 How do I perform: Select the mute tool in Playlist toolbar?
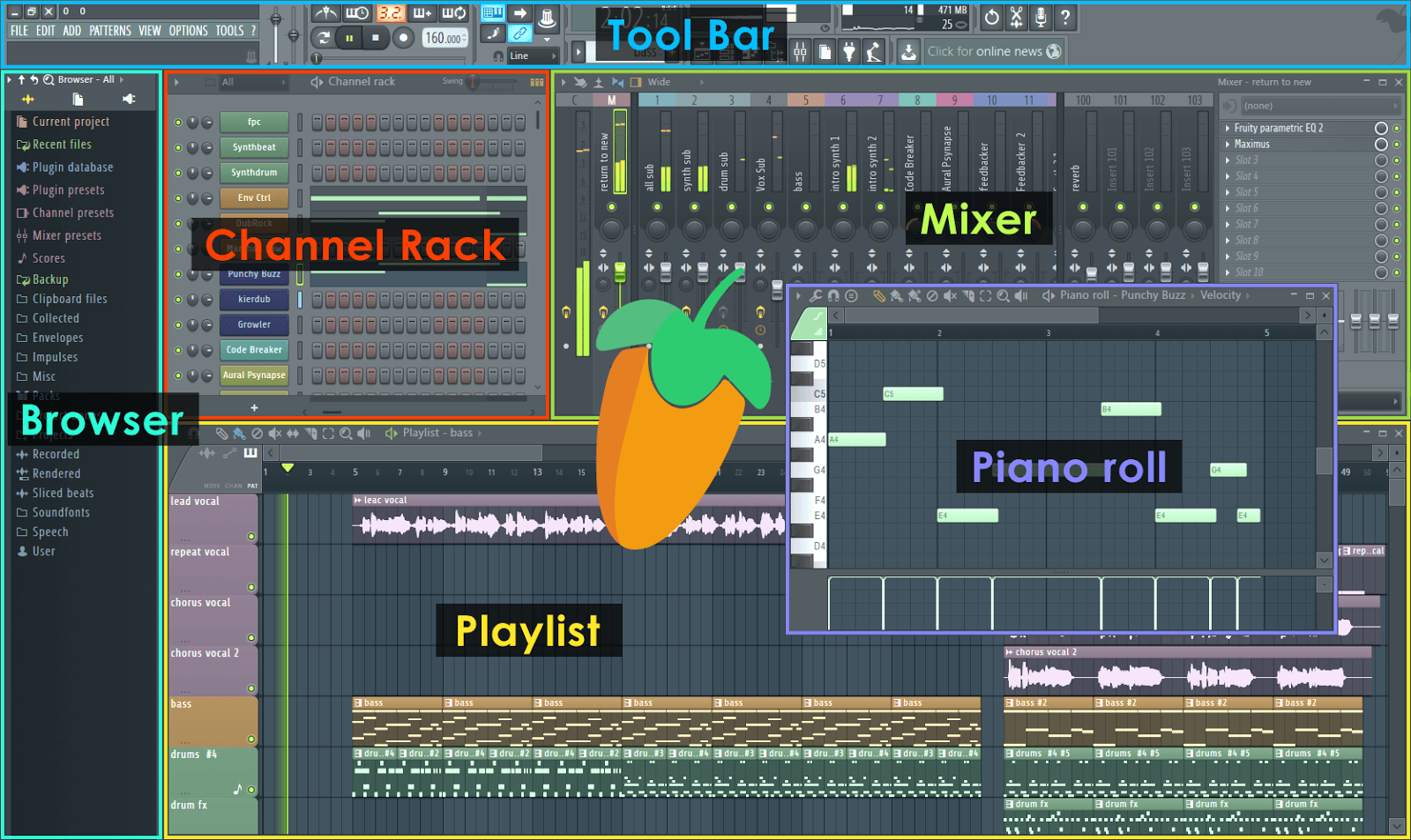(275, 433)
